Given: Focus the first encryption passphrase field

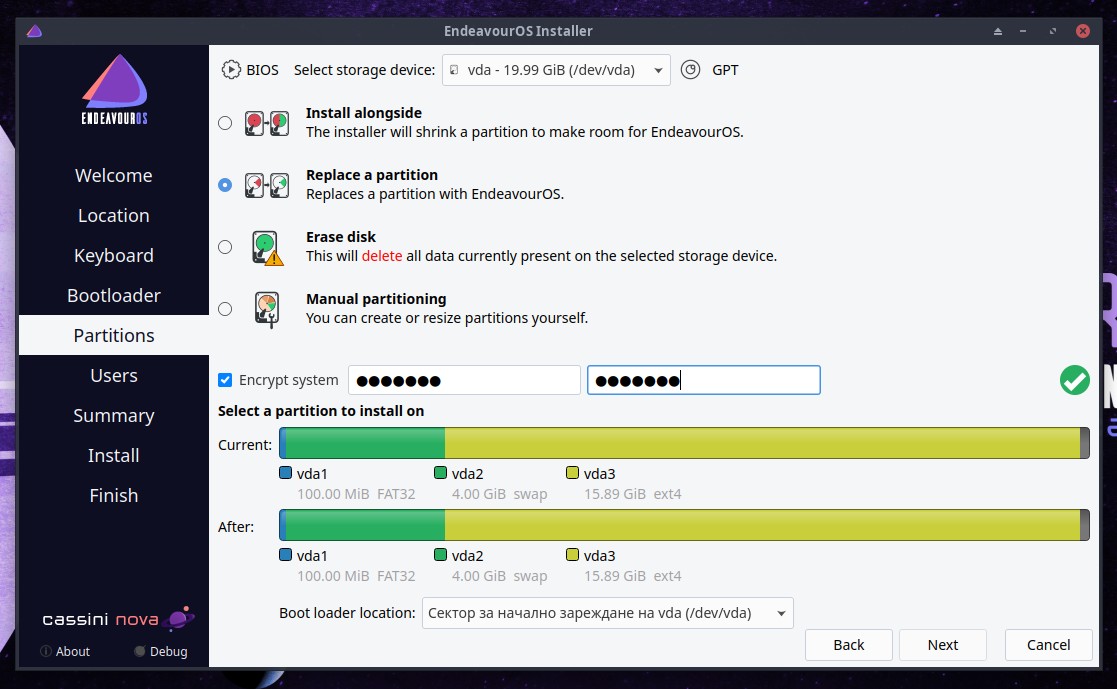Looking at the screenshot, I should click(464, 380).
